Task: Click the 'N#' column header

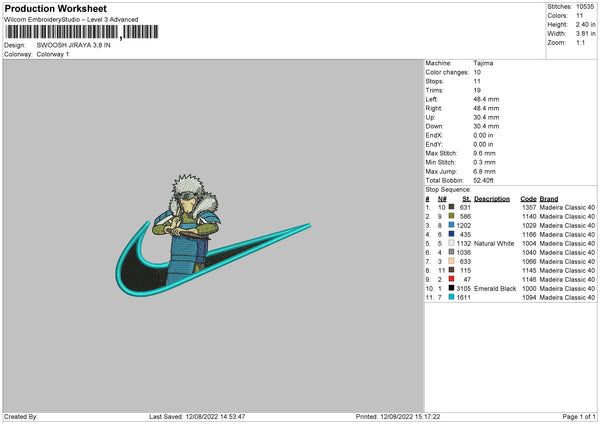Action: 442,199
